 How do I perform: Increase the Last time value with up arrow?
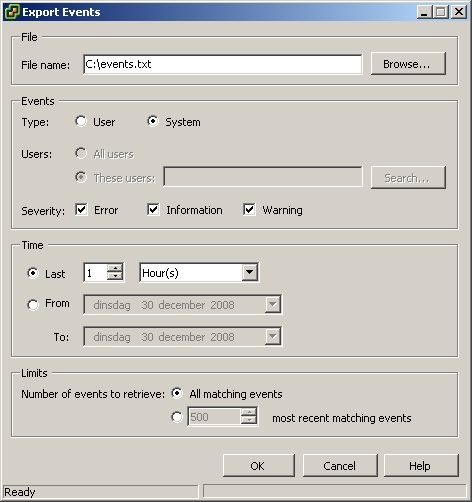(115, 268)
